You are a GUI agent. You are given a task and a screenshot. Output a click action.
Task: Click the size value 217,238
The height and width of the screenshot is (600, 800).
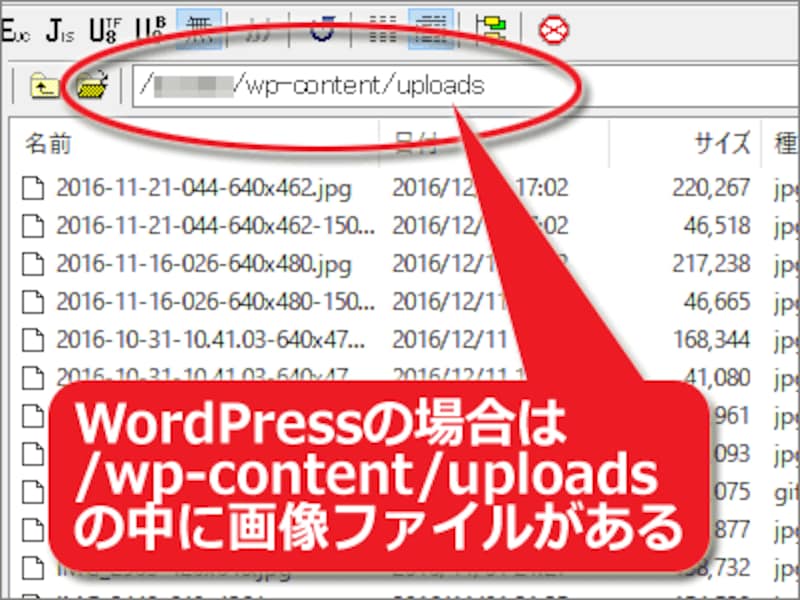click(711, 264)
